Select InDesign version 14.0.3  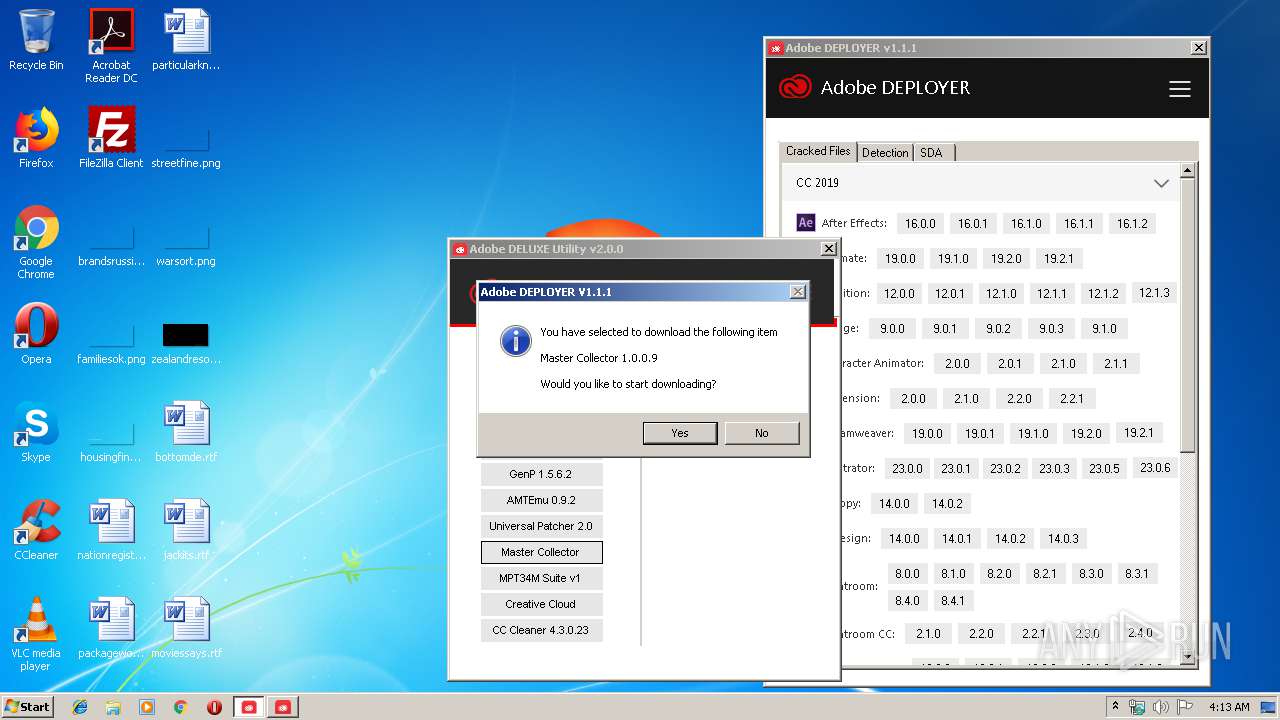tap(1063, 539)
